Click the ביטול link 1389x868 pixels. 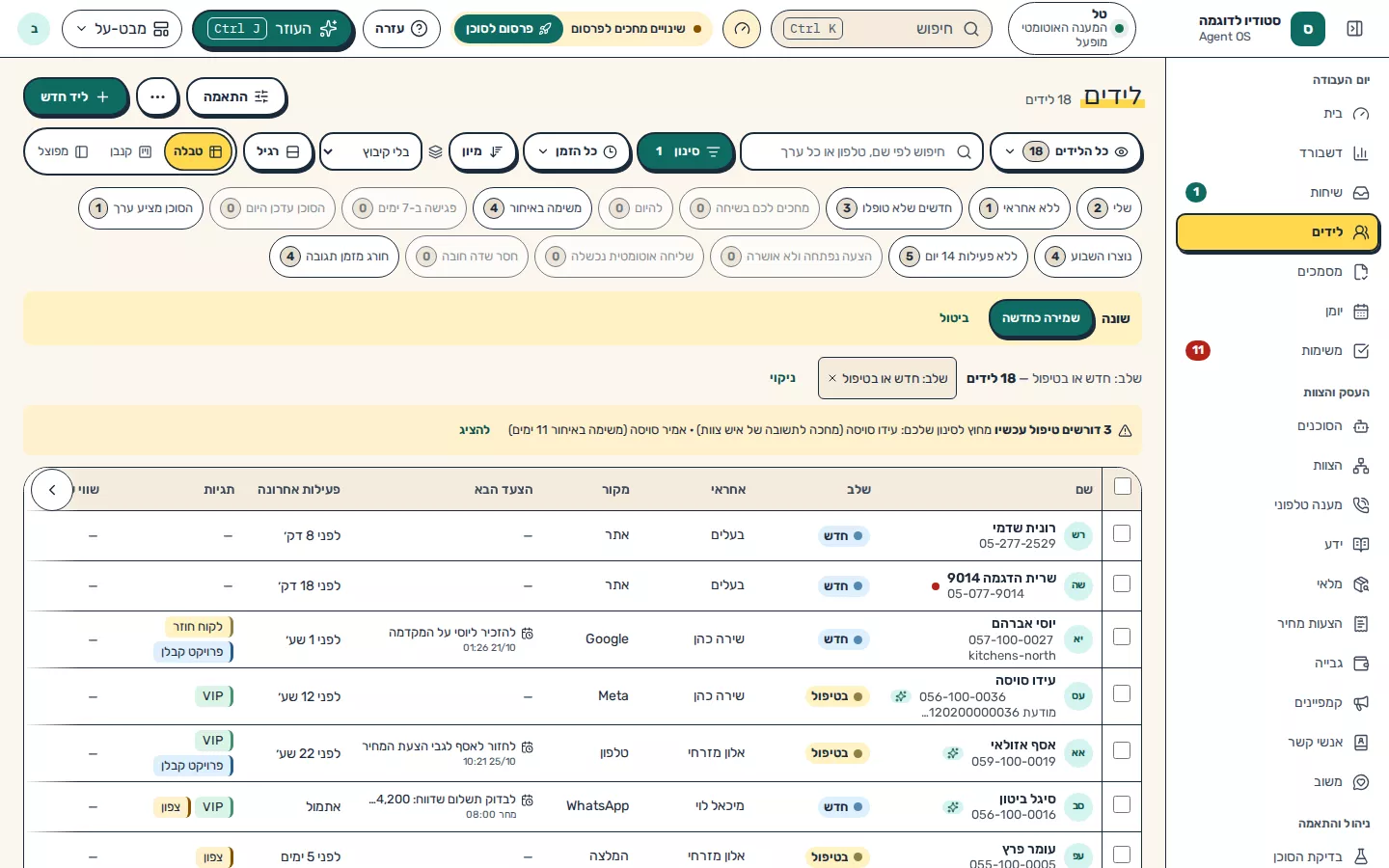coord(954,318)
